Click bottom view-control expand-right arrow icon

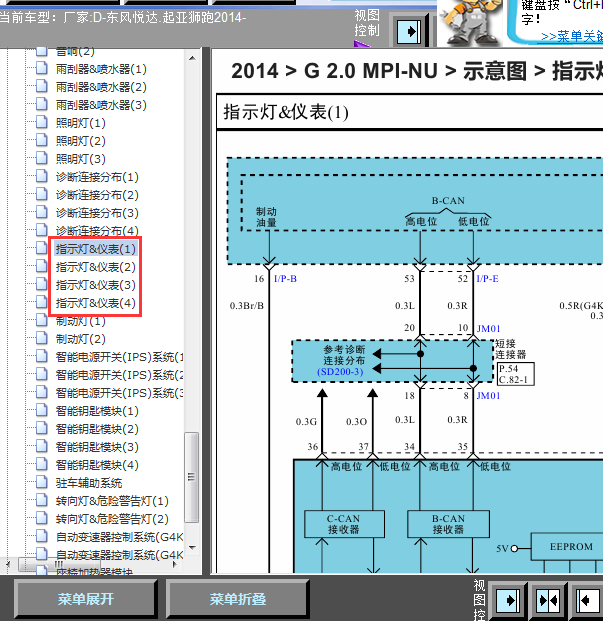(508, 600)
